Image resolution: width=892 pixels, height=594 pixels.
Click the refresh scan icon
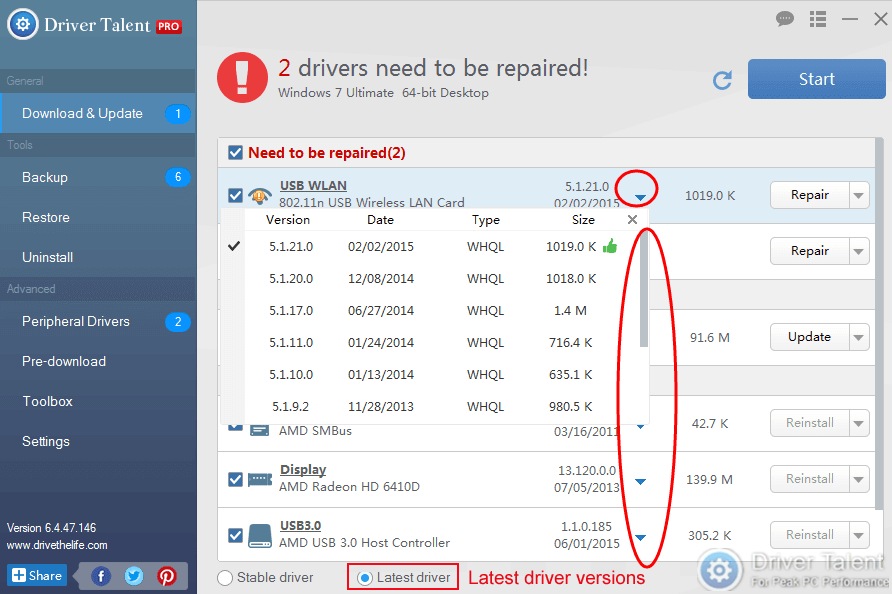pos(722,80)
